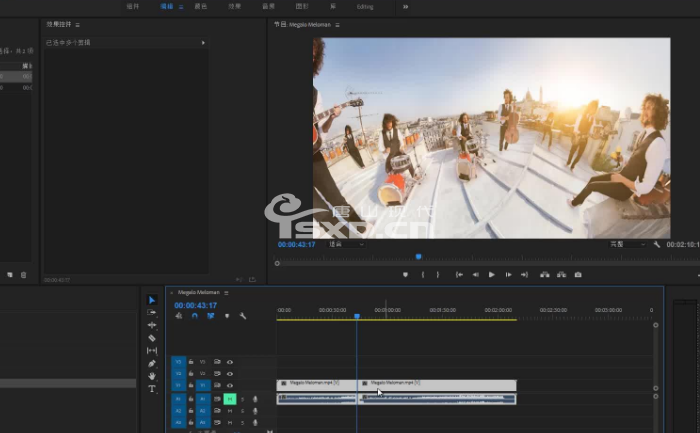The height and width of the screenshot is (433, 700).
Task: Open Program monitor panel menu
Action: click(337, 25)
